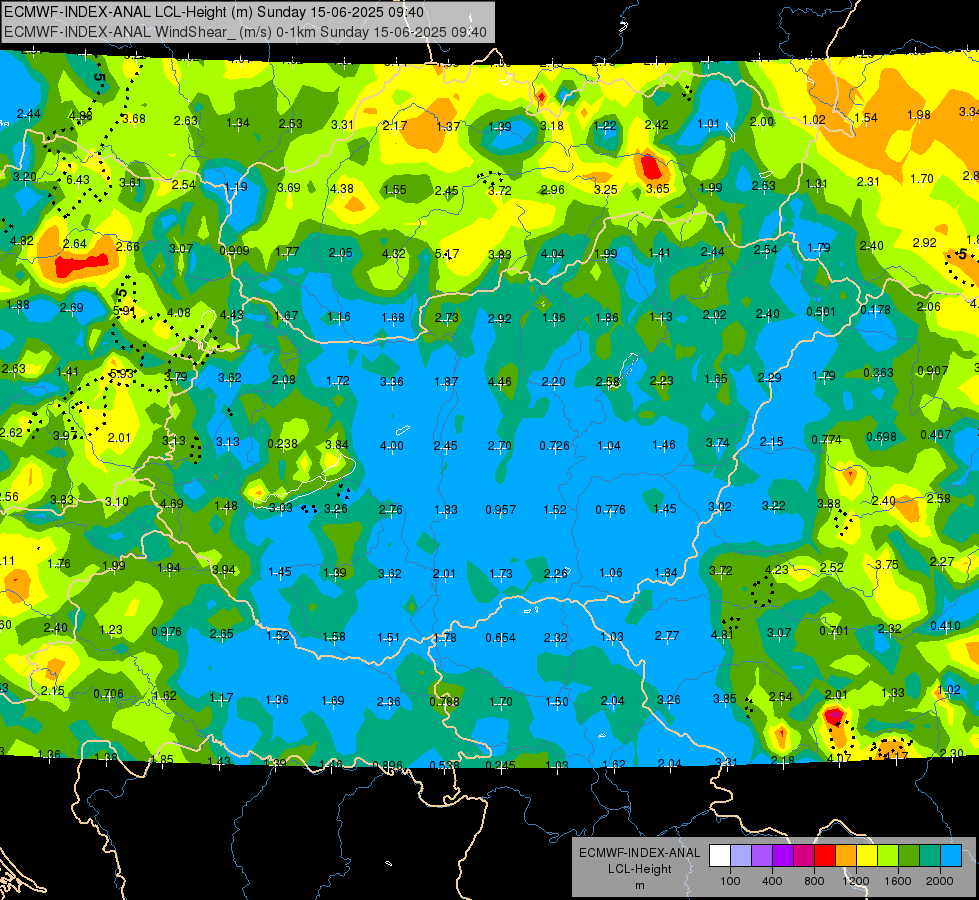The width and height of the screenshot is (979, 900).
Task: Click the wind shear value 4.08
Action: 179,313
